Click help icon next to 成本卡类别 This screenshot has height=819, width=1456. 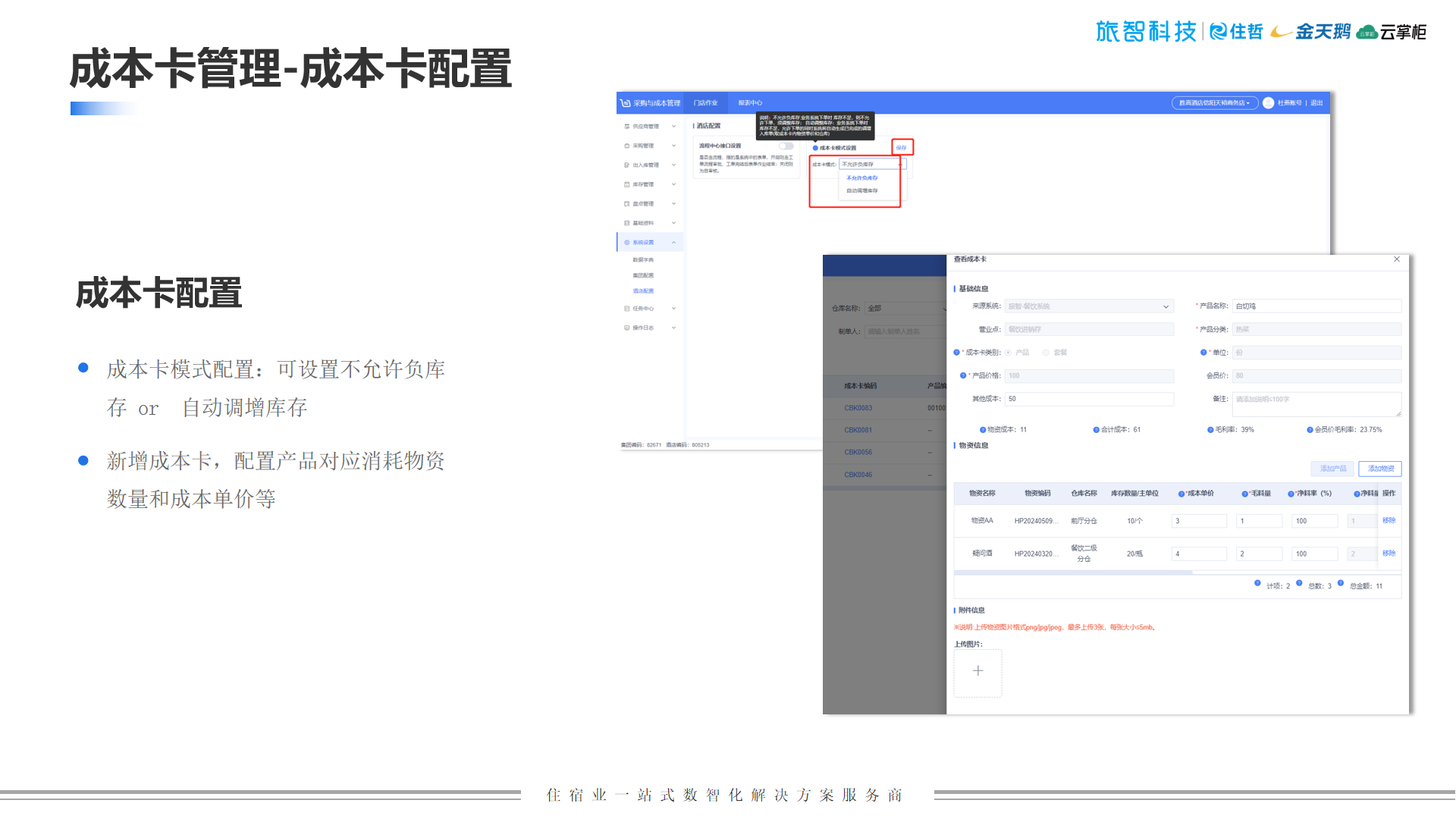pyautogui.click(x=956, y=352)
